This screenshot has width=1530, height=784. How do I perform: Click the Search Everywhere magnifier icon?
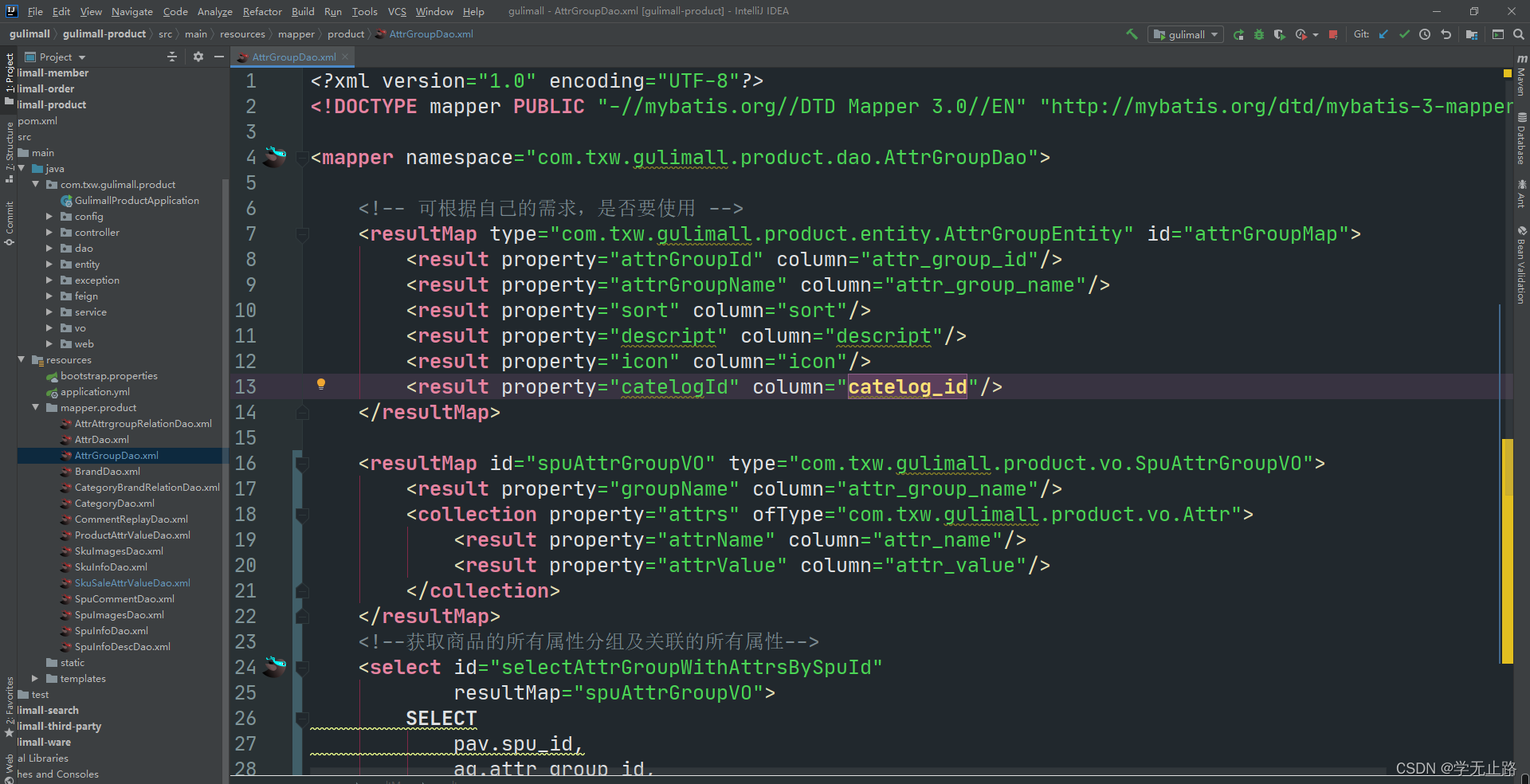click(1519, 34)
